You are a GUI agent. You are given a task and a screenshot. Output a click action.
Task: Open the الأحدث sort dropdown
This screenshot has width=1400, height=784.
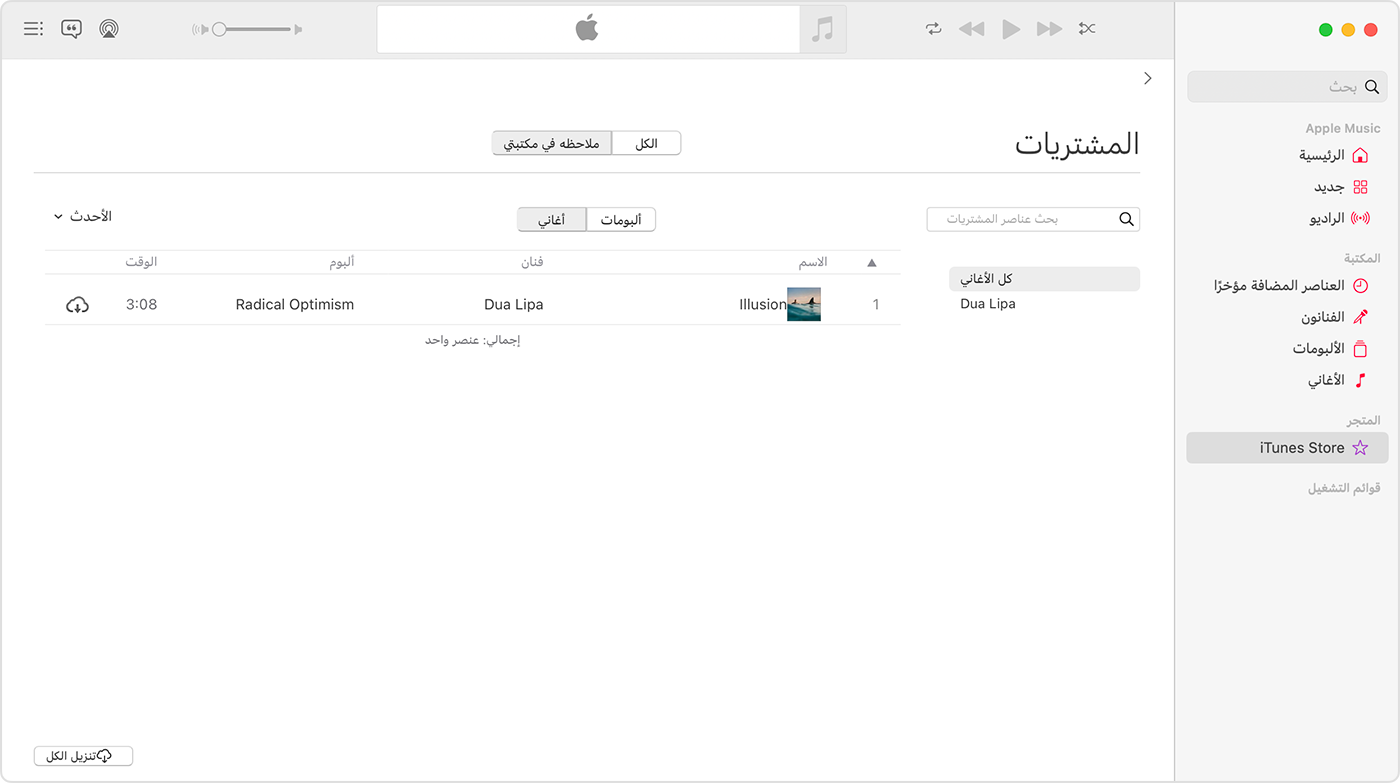(83, 216)
